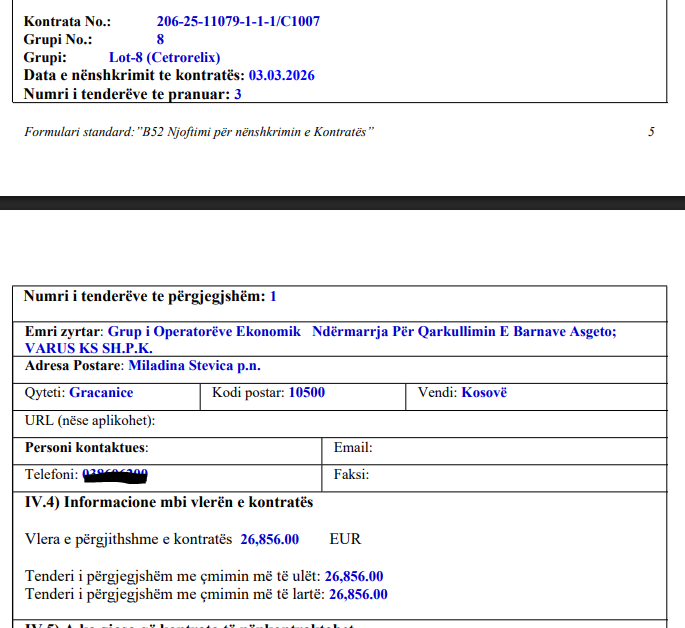Select the highest-price responsive tender amount
Screen dimensions: 685x628
pos(358,594)
